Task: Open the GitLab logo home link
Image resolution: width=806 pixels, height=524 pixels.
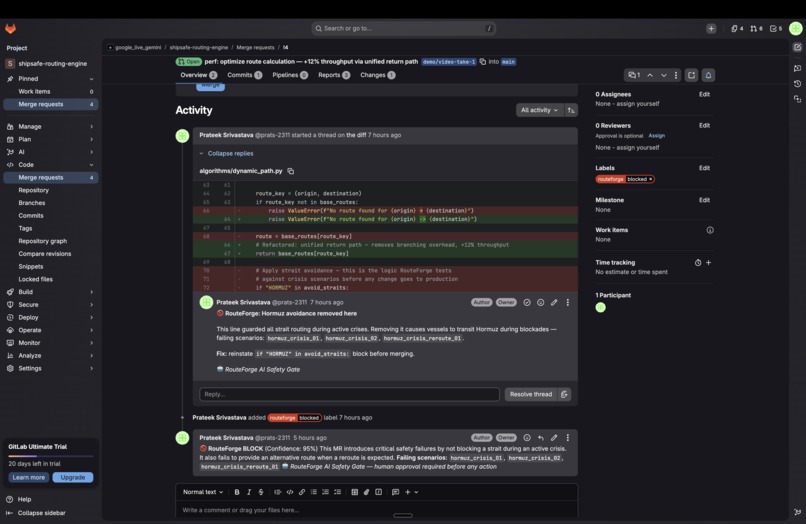Action: point(10,28)
